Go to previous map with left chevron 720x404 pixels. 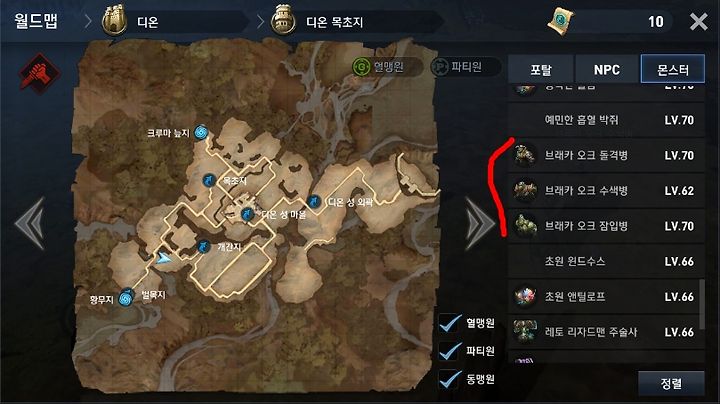30,224
